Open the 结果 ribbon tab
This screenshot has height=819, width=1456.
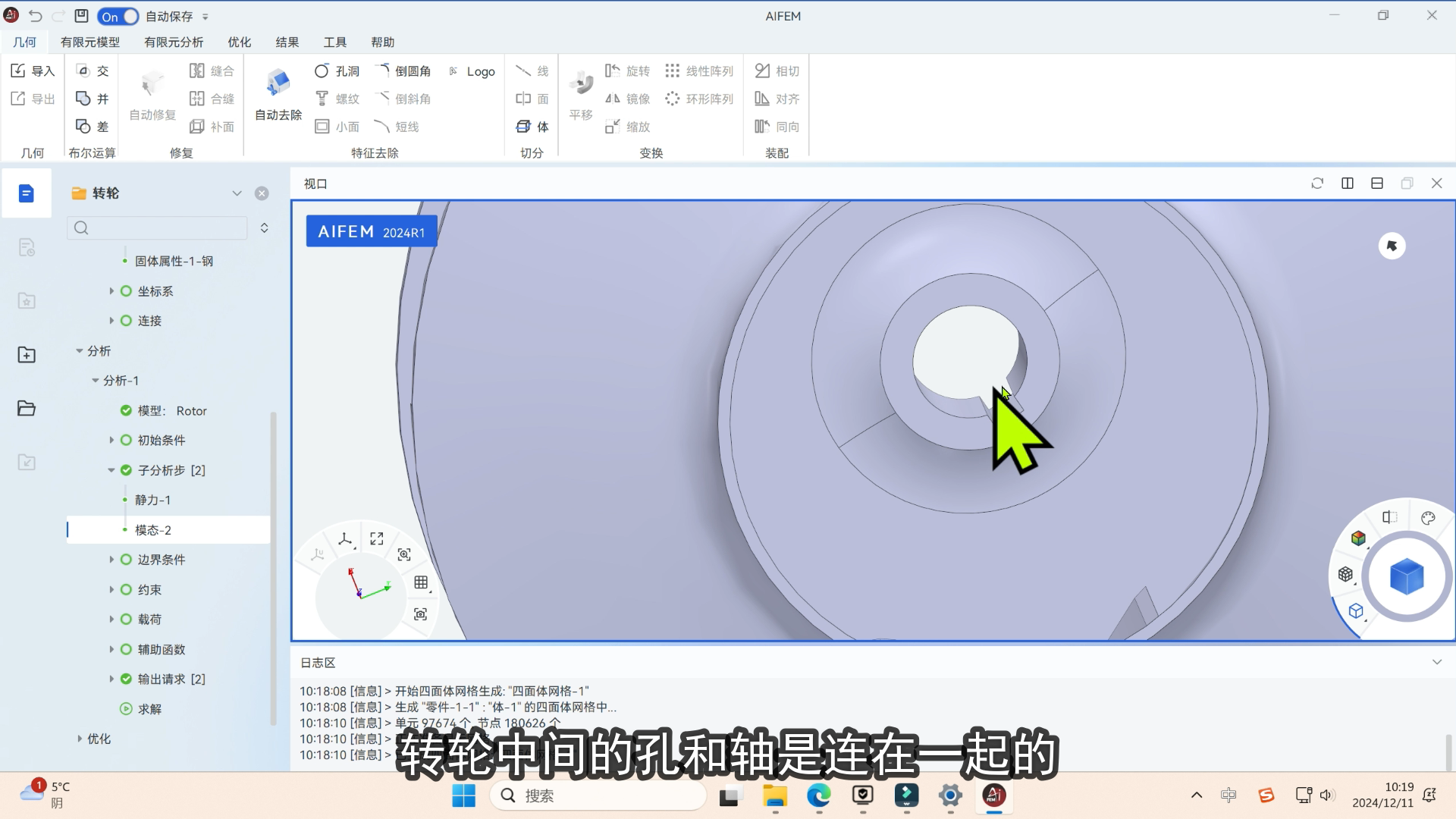[x=287, y=42]
